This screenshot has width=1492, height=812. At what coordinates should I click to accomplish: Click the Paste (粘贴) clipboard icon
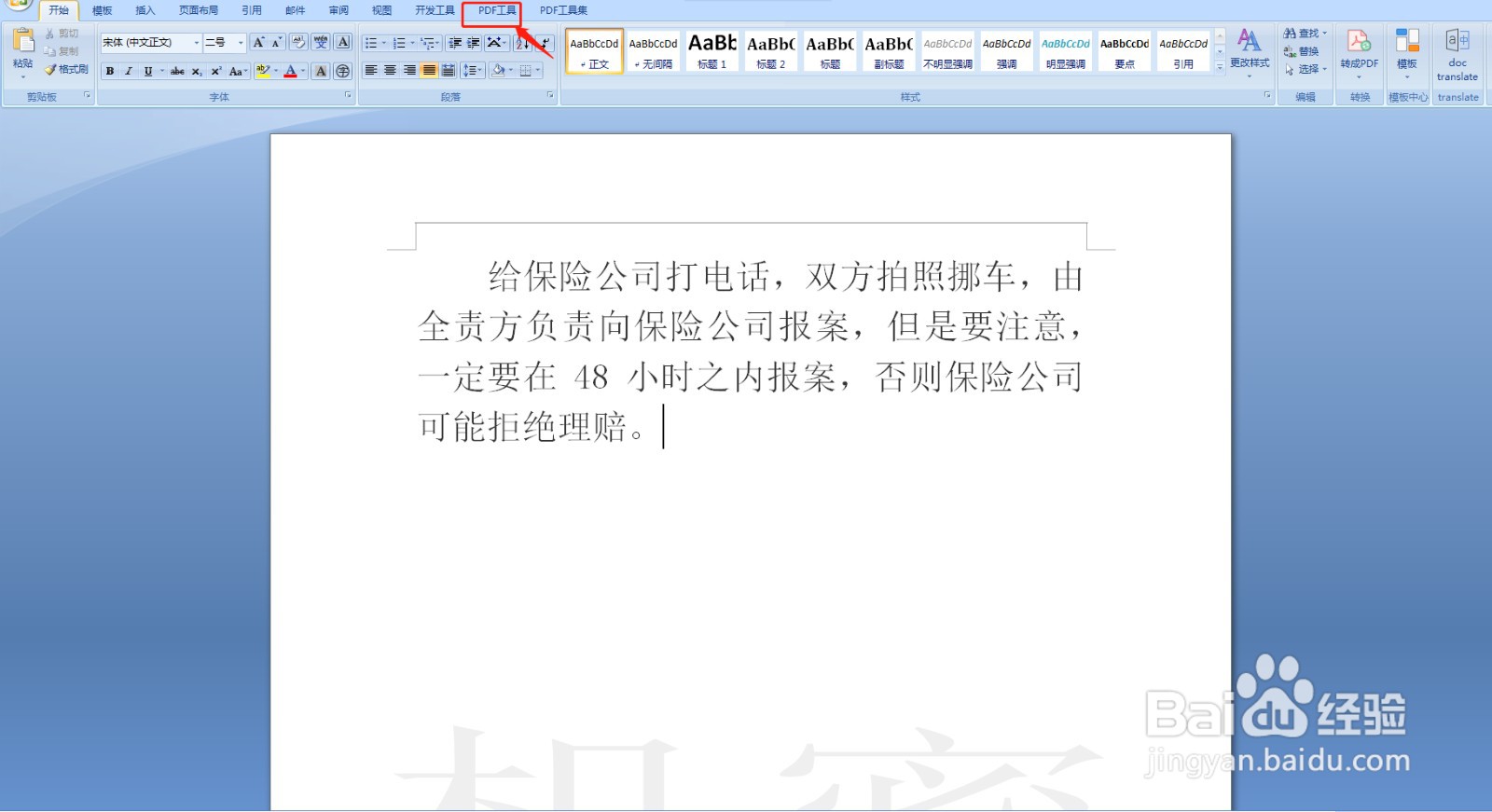23,40
